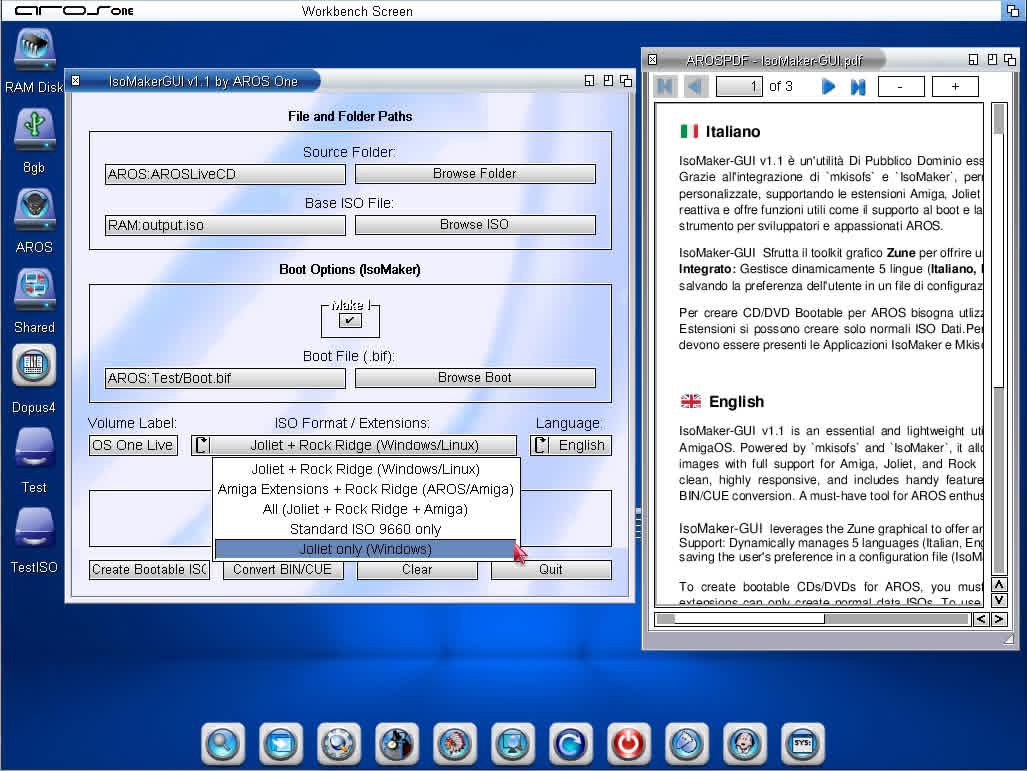The width and height of the screenshot is (1027, 771).
Task: Click the cartoon face icon in dock
Action: pyautogui.click(x=745, y=743)
